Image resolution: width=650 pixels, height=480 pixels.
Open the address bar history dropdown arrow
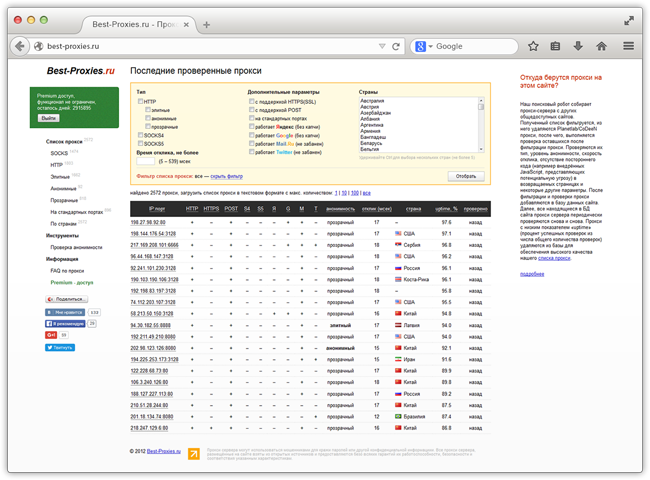[382, 46]
